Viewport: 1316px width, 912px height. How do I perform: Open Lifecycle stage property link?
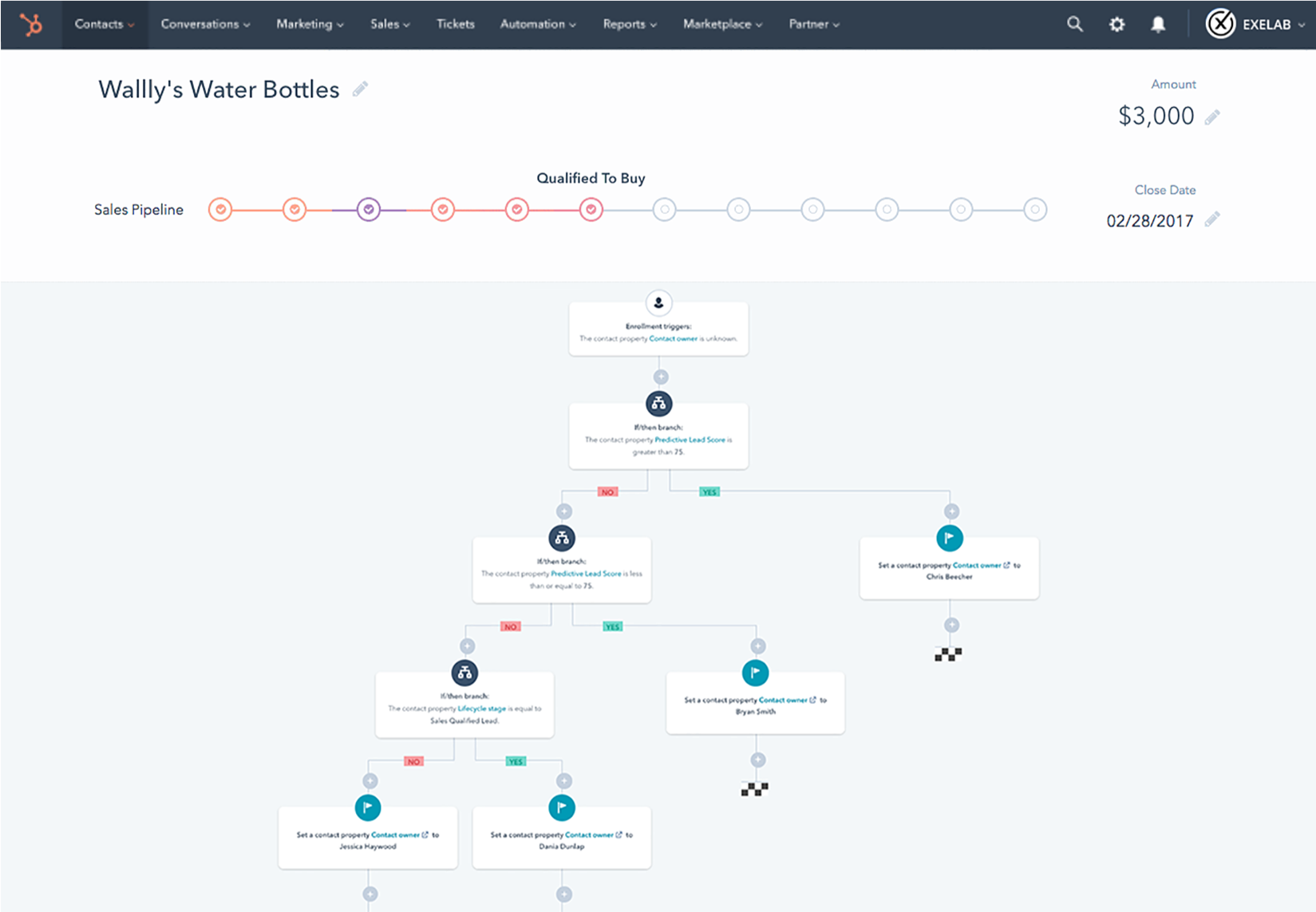pos(481,709)
